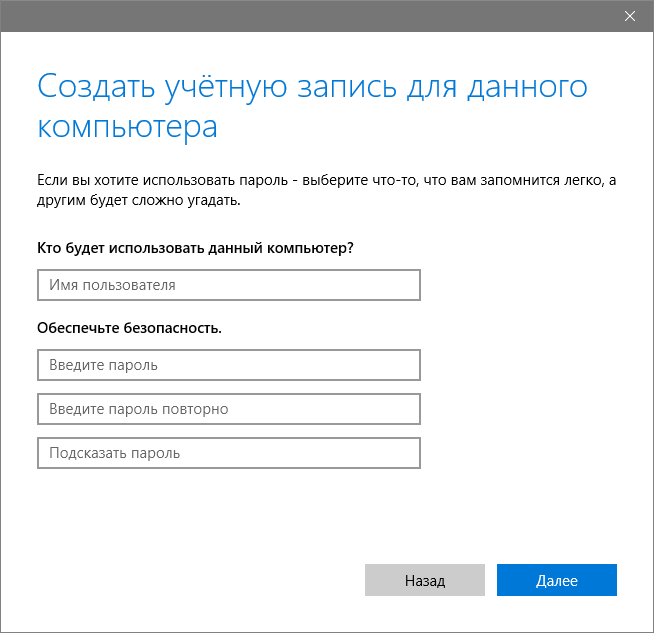Click the "Кто будет использовать данный компьютер?" label
Screen dimensions: 654x633
(x=195, y=247)
